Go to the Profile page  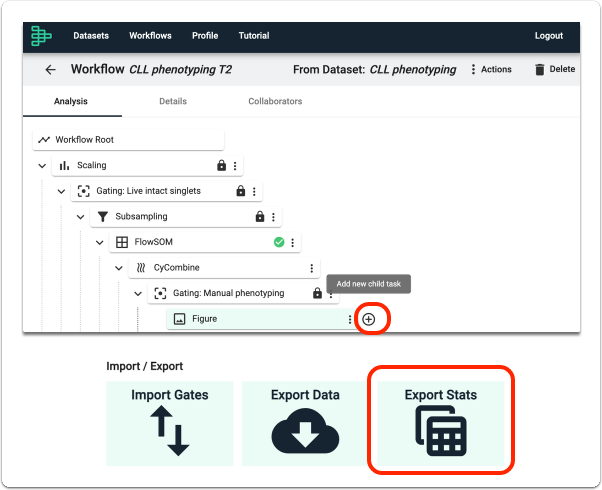pyautogui.click(x=205, y=36)
